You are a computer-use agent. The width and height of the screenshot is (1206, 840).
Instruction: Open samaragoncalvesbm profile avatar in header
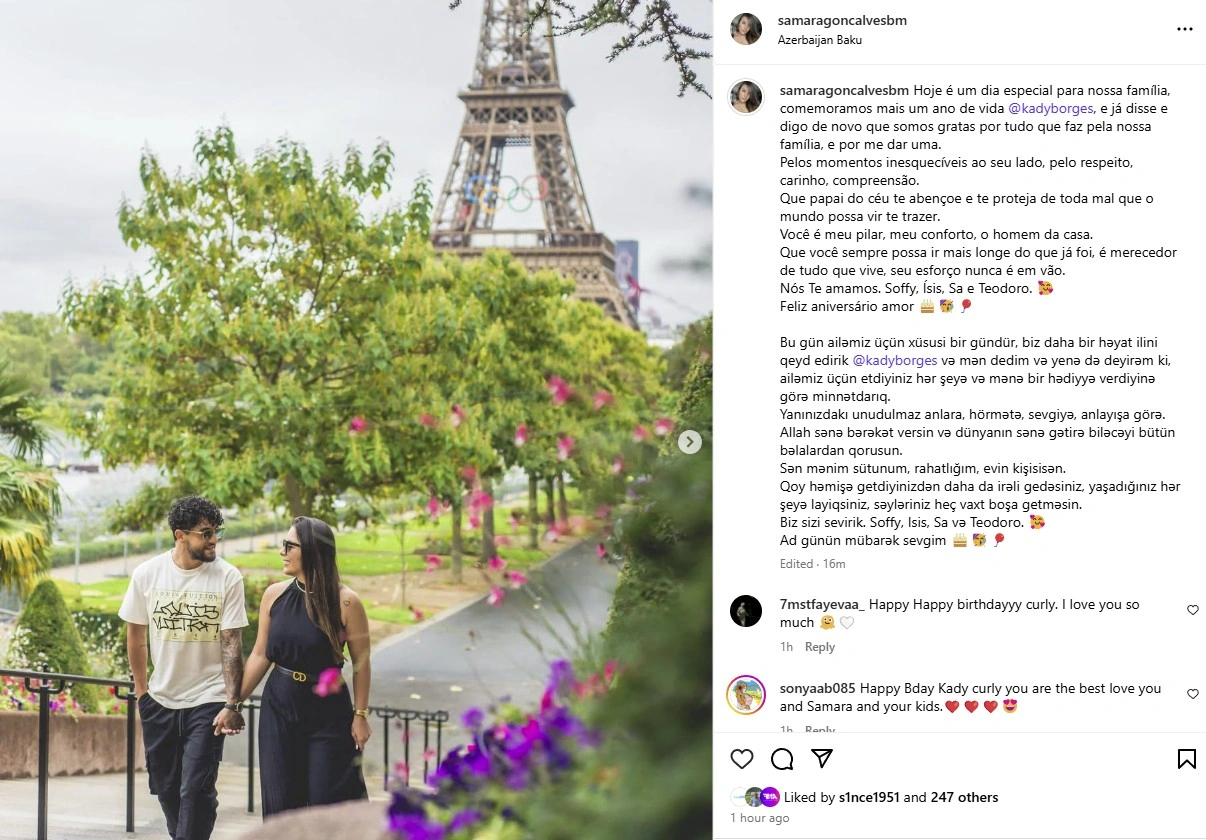[746, 29]
